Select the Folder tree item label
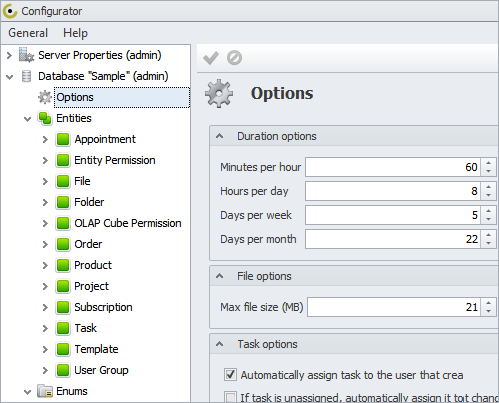Viewport: 499px width, 403px height. tap(89, 202)
